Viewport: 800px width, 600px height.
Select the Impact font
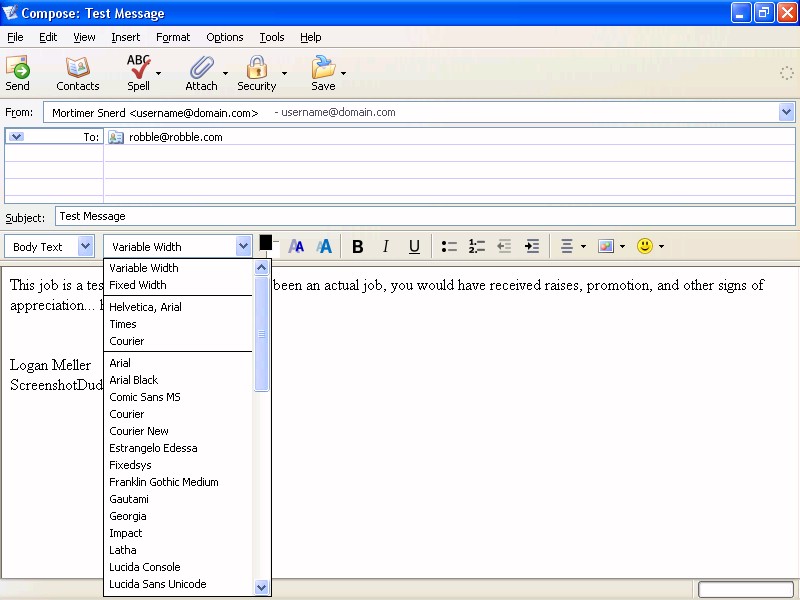click(x=178, y=534)
